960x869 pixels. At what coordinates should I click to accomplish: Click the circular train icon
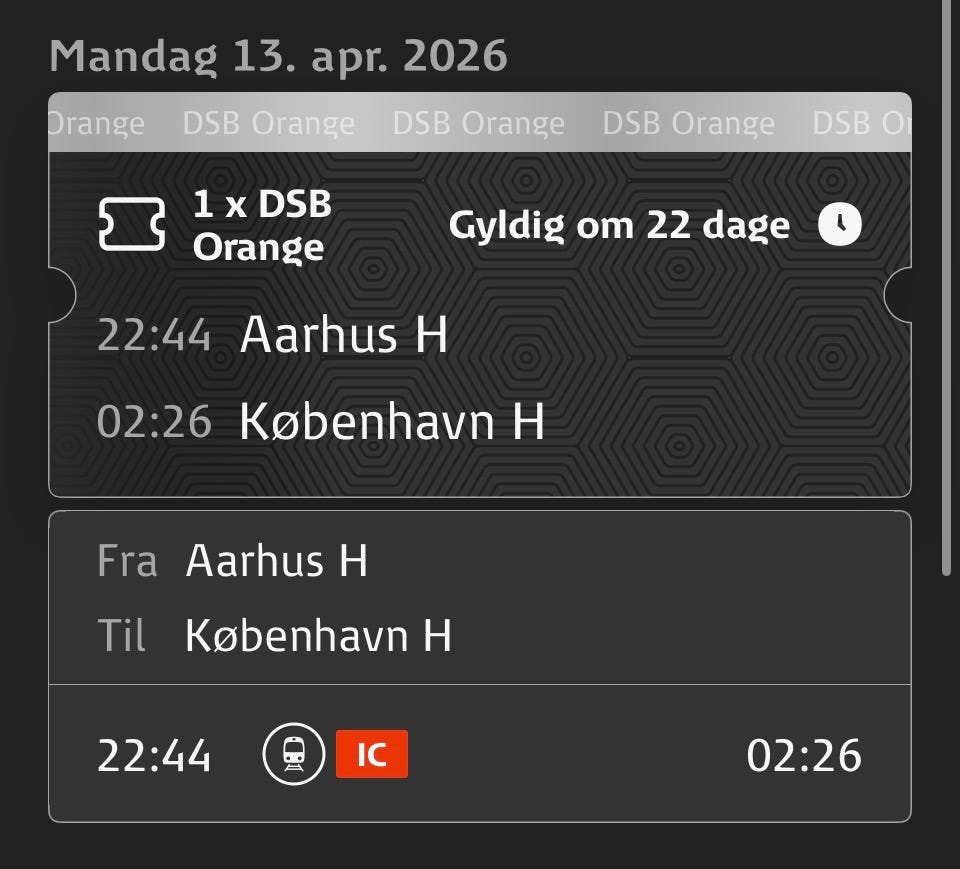pyautogui.click(x=294, y=754)
